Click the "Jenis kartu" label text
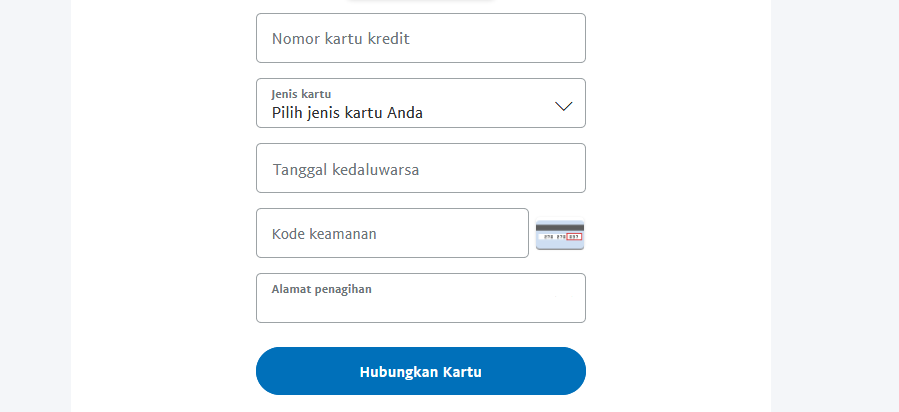The width and height of the screenshot is (899, 412). tap(301, 94)
